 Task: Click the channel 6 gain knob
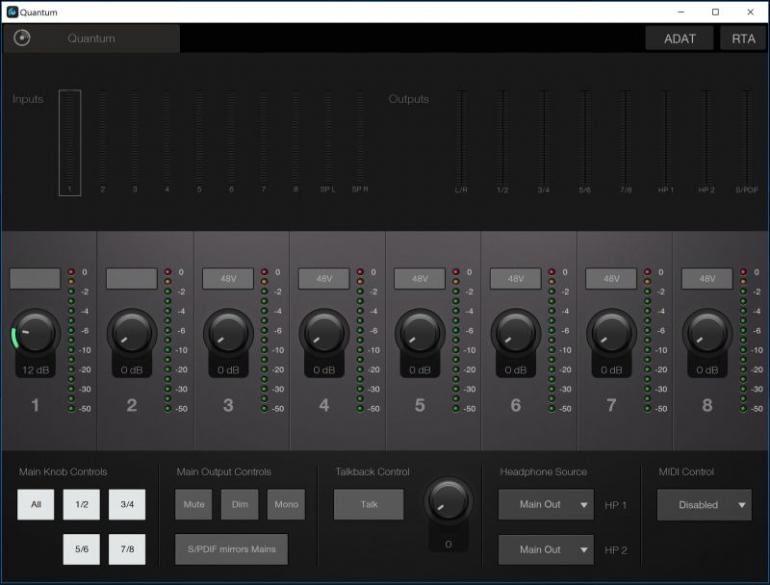click(515, 334)
